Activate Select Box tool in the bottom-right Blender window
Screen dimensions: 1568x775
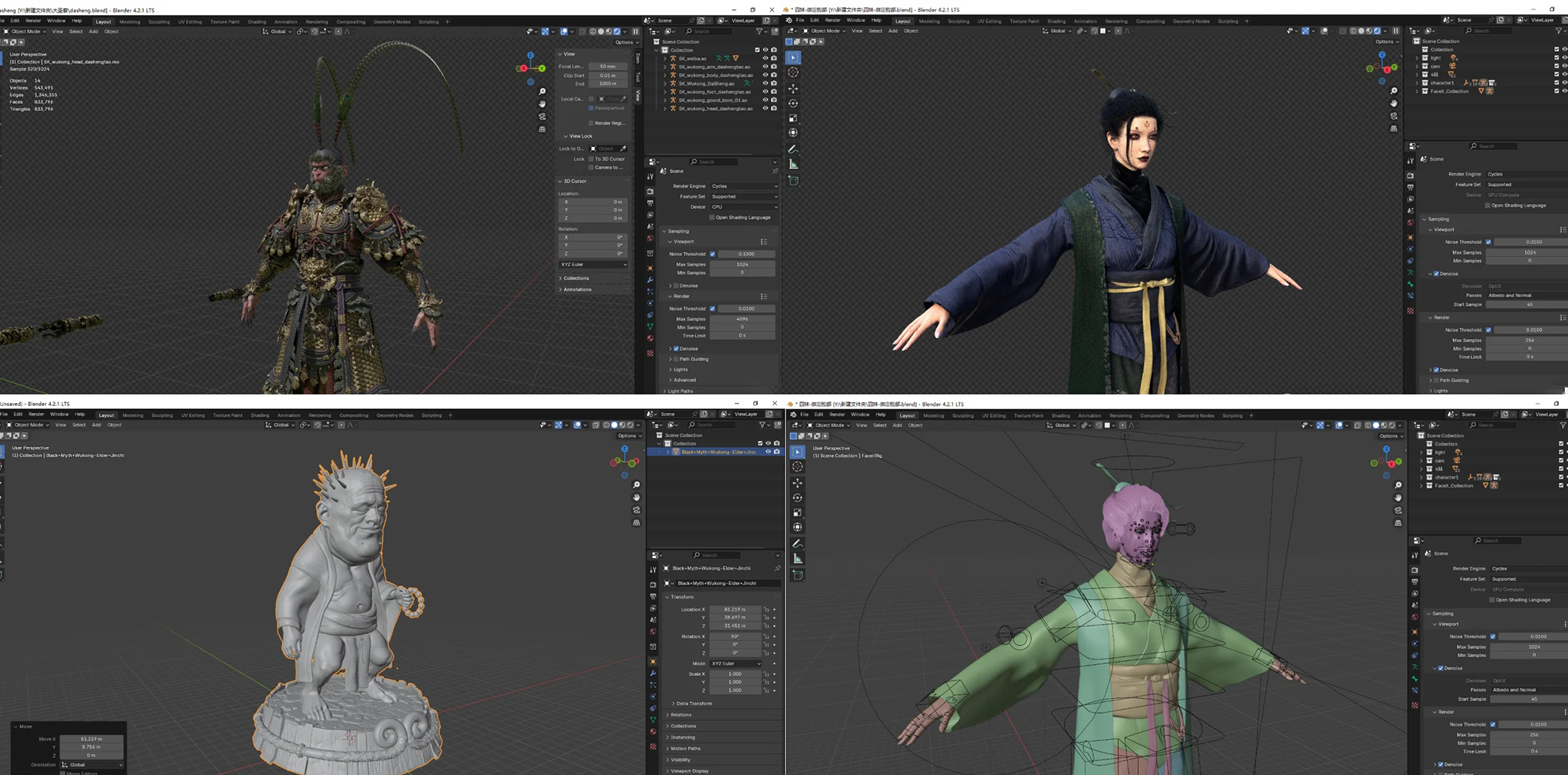(x=798, y=452)
